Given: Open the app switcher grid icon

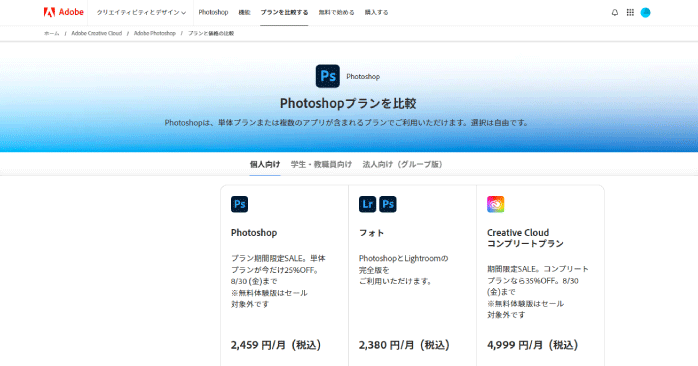Looking at the screenshot, I should pos(630,12).
